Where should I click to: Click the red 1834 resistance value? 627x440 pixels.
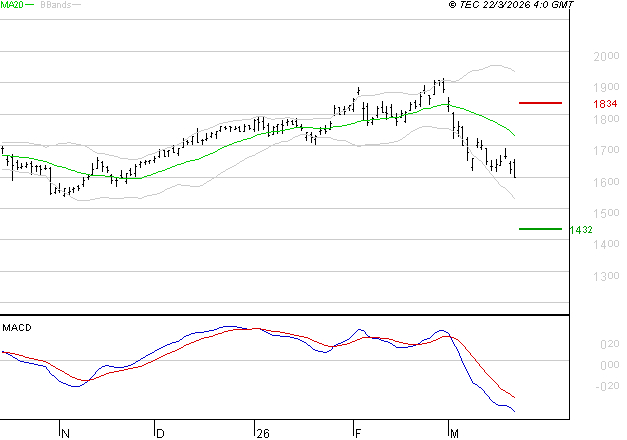605,104
